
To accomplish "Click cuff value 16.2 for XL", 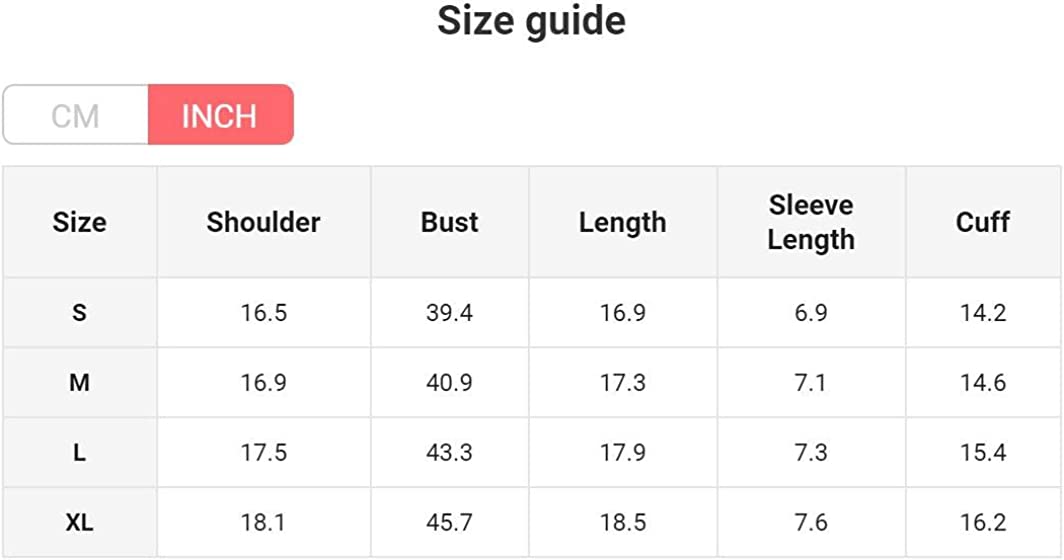I will pos(982,522).
